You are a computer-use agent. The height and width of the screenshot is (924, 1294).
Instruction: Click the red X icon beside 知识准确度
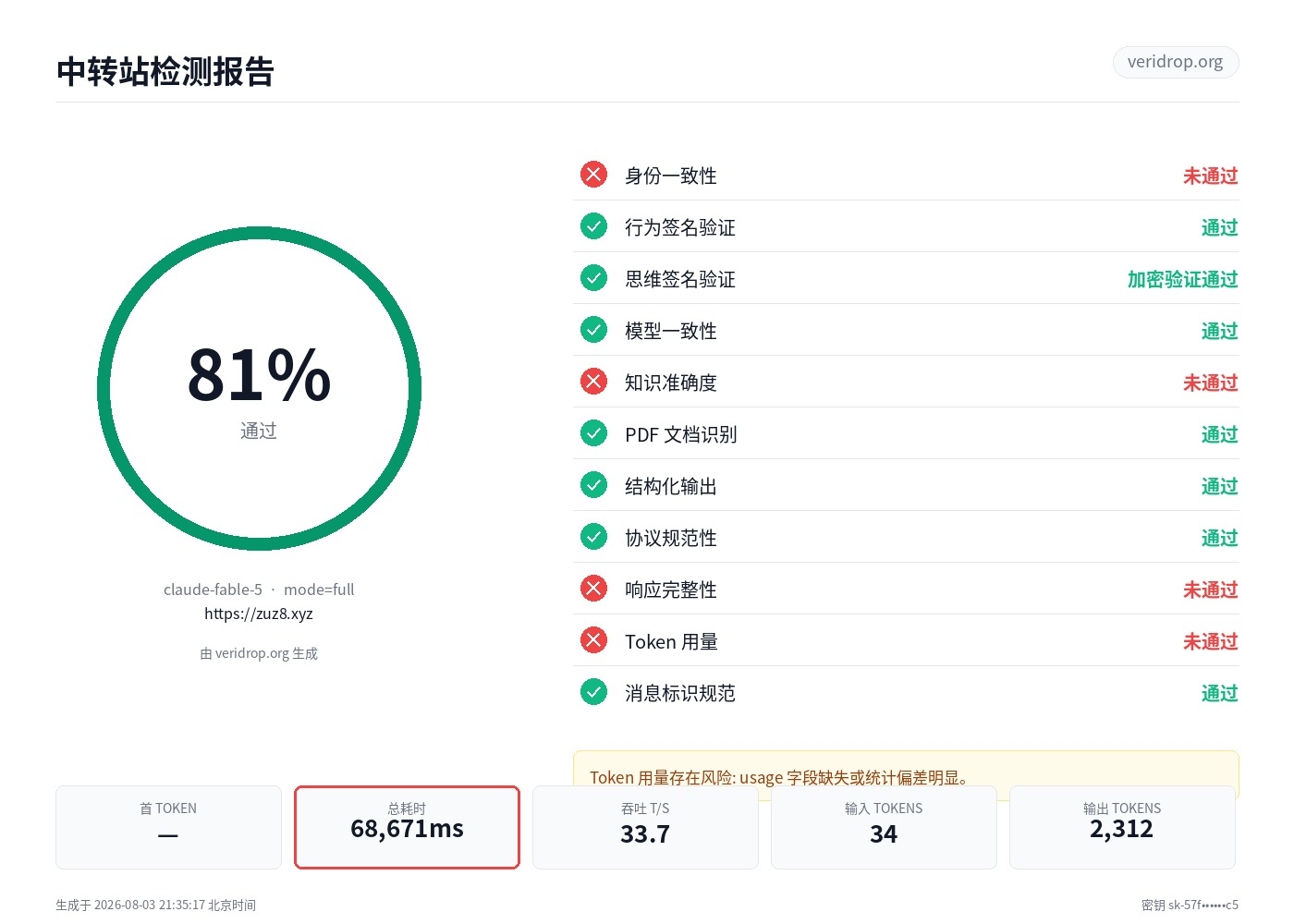pos(593,382)
